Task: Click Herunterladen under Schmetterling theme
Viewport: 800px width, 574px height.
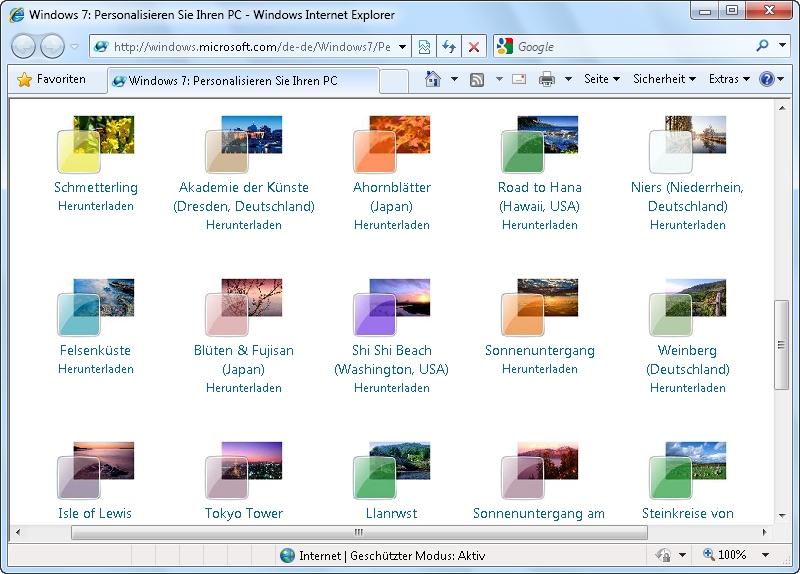Action: pyautogui.click(x=96, y=206)
